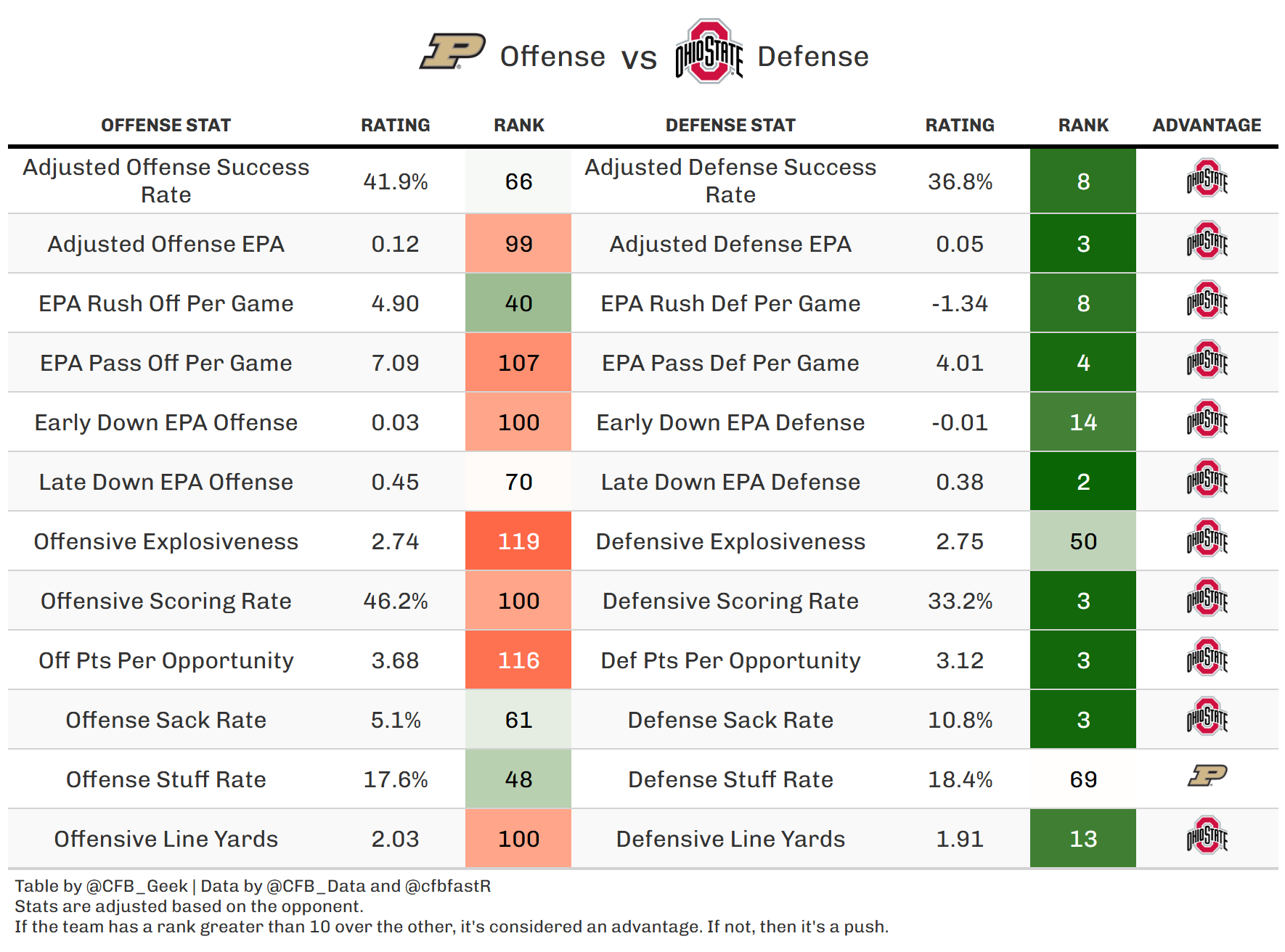Click the 41.9% offense success rating

(x=395, y=181)
